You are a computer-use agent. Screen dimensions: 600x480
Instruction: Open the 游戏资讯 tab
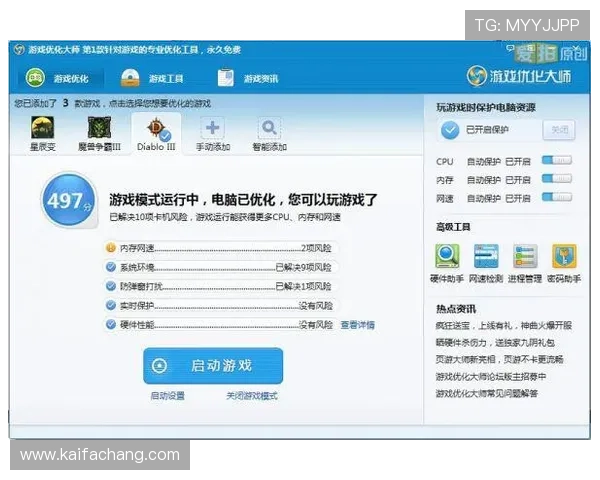coord(248,78)
